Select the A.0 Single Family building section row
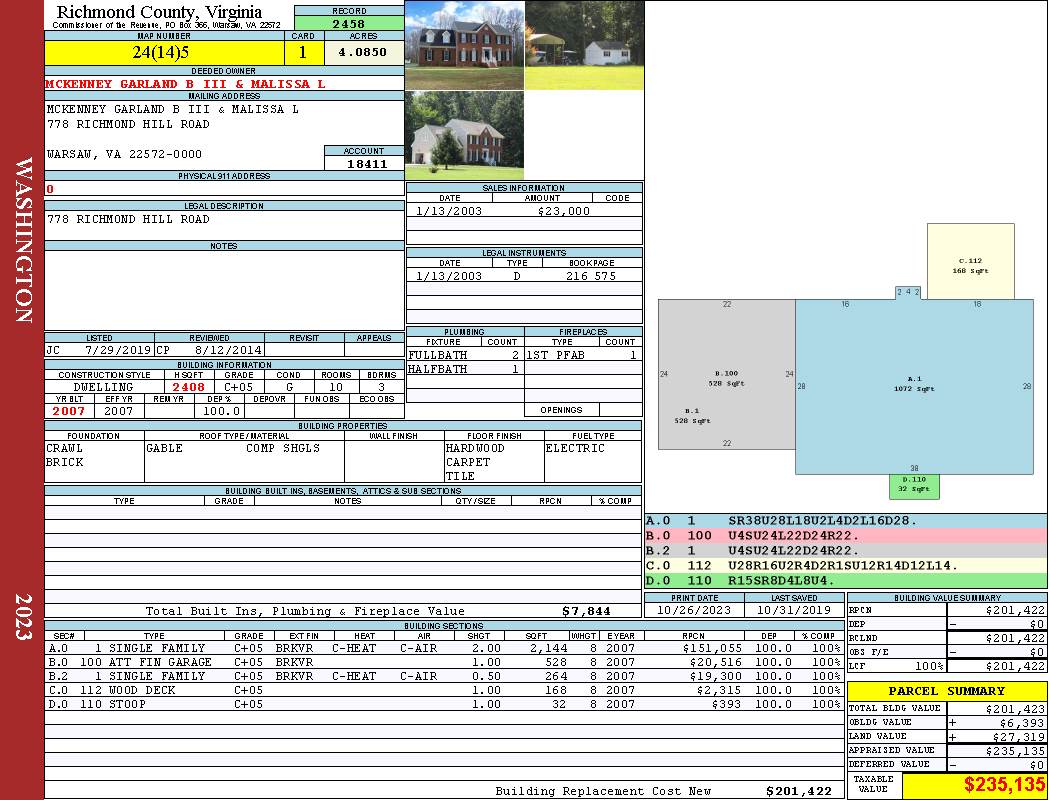The height and width of the screenshot is (800, 1050). point(444,648)
